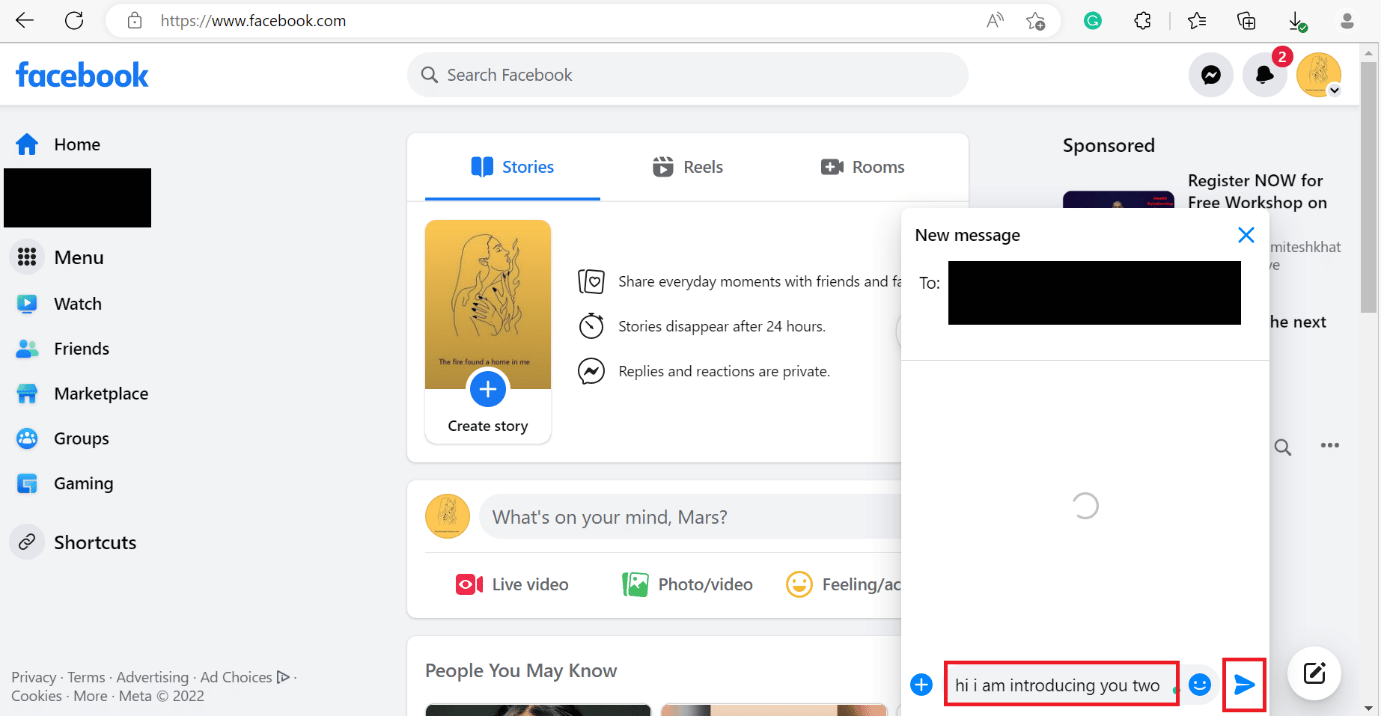The width and height of the screenshot is (1381, 716).
Task: Click the Facebook logo
Action: click(x=82, y=75)
